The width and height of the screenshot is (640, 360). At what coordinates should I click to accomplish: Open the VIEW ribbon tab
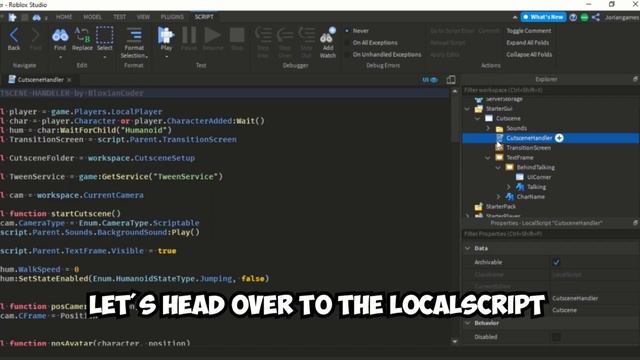pyautogui.click(x=143, y=17)
